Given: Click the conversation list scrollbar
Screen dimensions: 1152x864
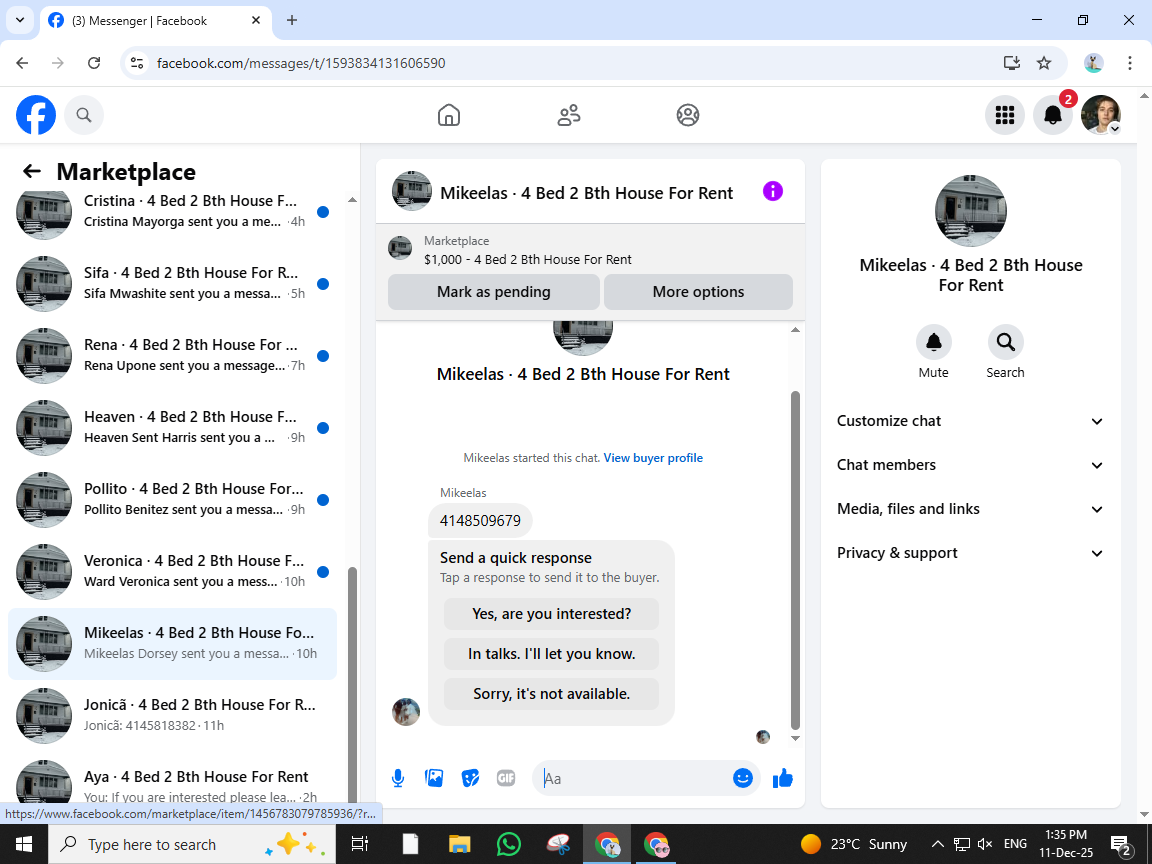Looking at the screenshot, I should 352,683.
